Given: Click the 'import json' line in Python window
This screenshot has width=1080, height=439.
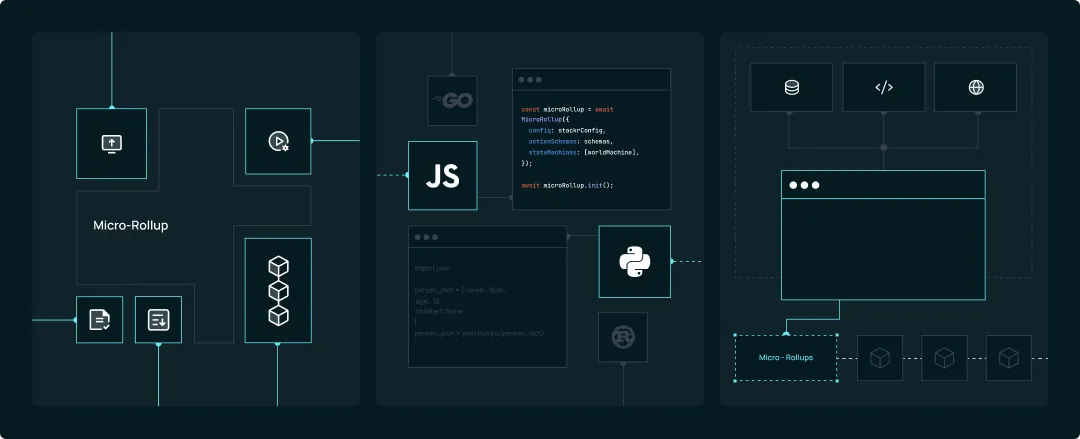Looking at the screenshot, I should click(433, 268).
